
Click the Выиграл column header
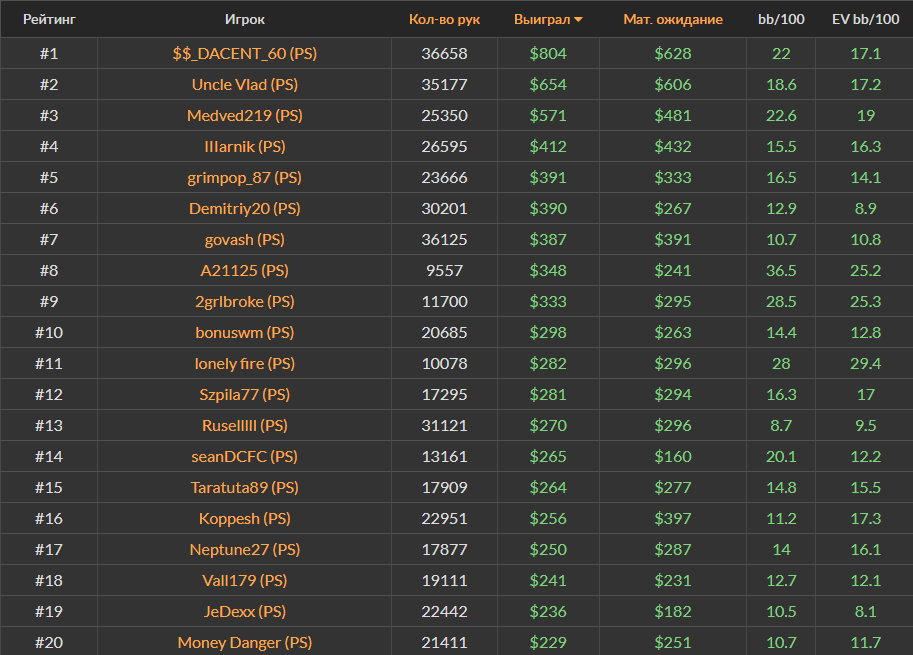tap(541, 20)
